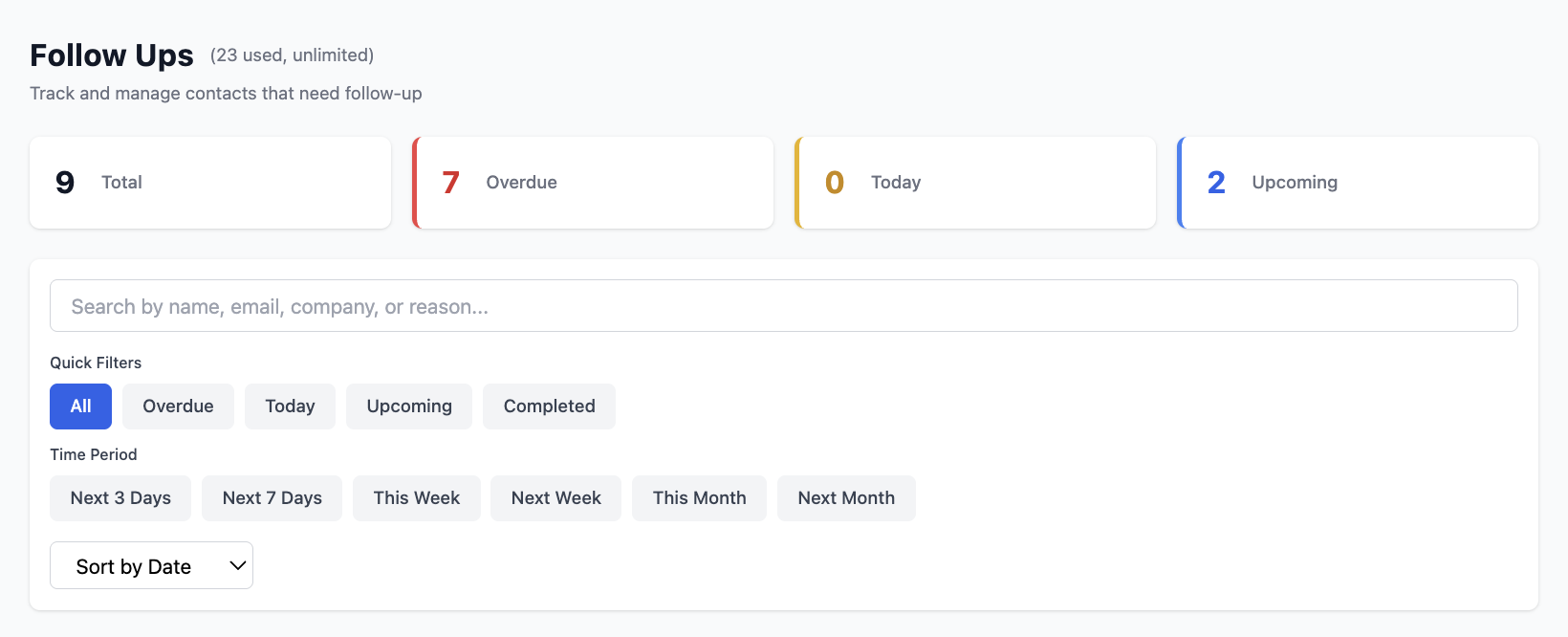The image size is (1568, 637).
Task: Click the yellow Today stat card
Action: 974,182
